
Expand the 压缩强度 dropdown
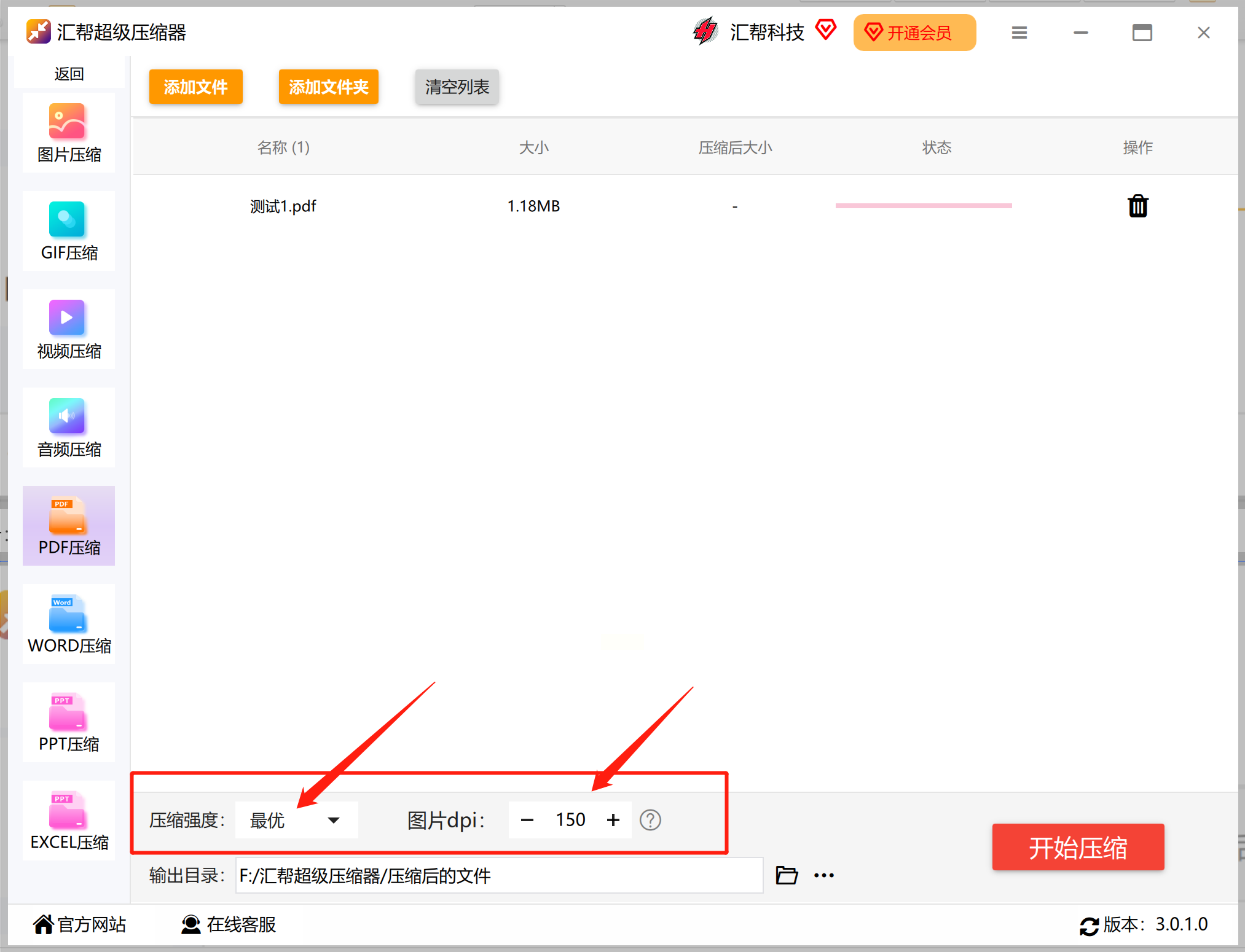[x=297, y=820]
